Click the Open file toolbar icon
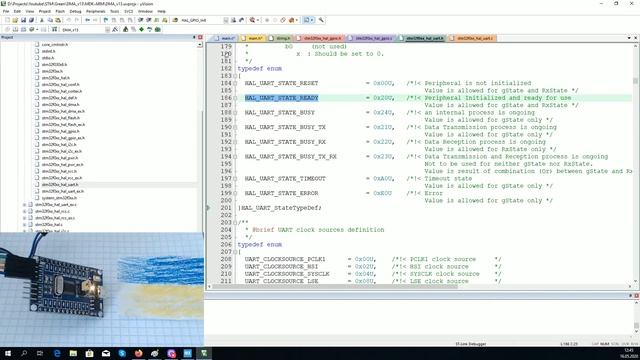640x360 pixels. 15,20
